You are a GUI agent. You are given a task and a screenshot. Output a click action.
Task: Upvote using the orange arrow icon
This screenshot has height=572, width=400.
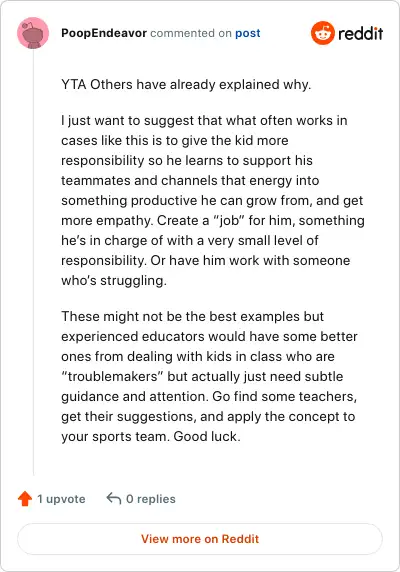click(25, 499)
